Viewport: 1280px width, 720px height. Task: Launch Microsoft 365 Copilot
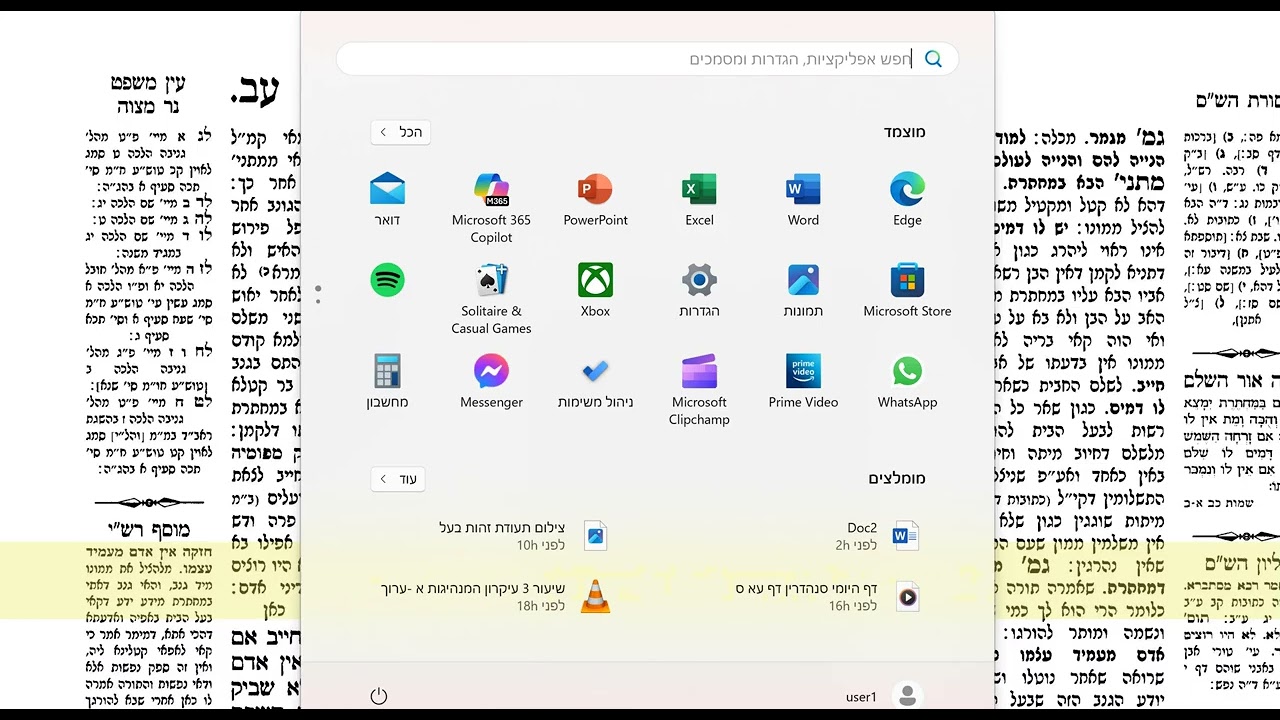coord(491,208)
